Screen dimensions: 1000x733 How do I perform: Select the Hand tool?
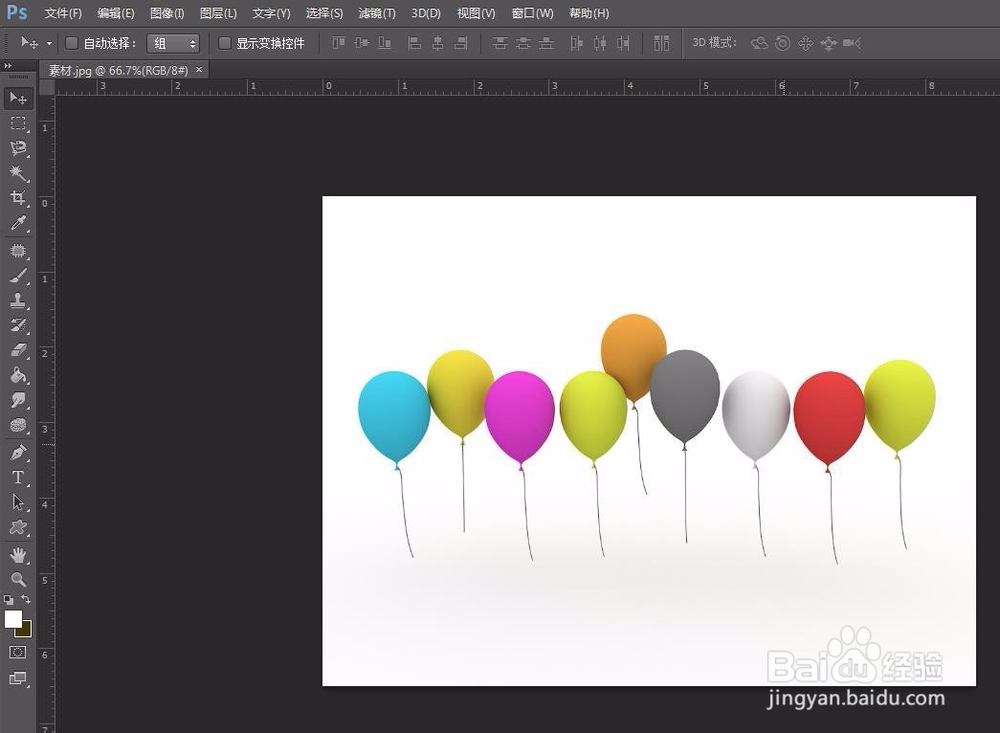point(18,555)
